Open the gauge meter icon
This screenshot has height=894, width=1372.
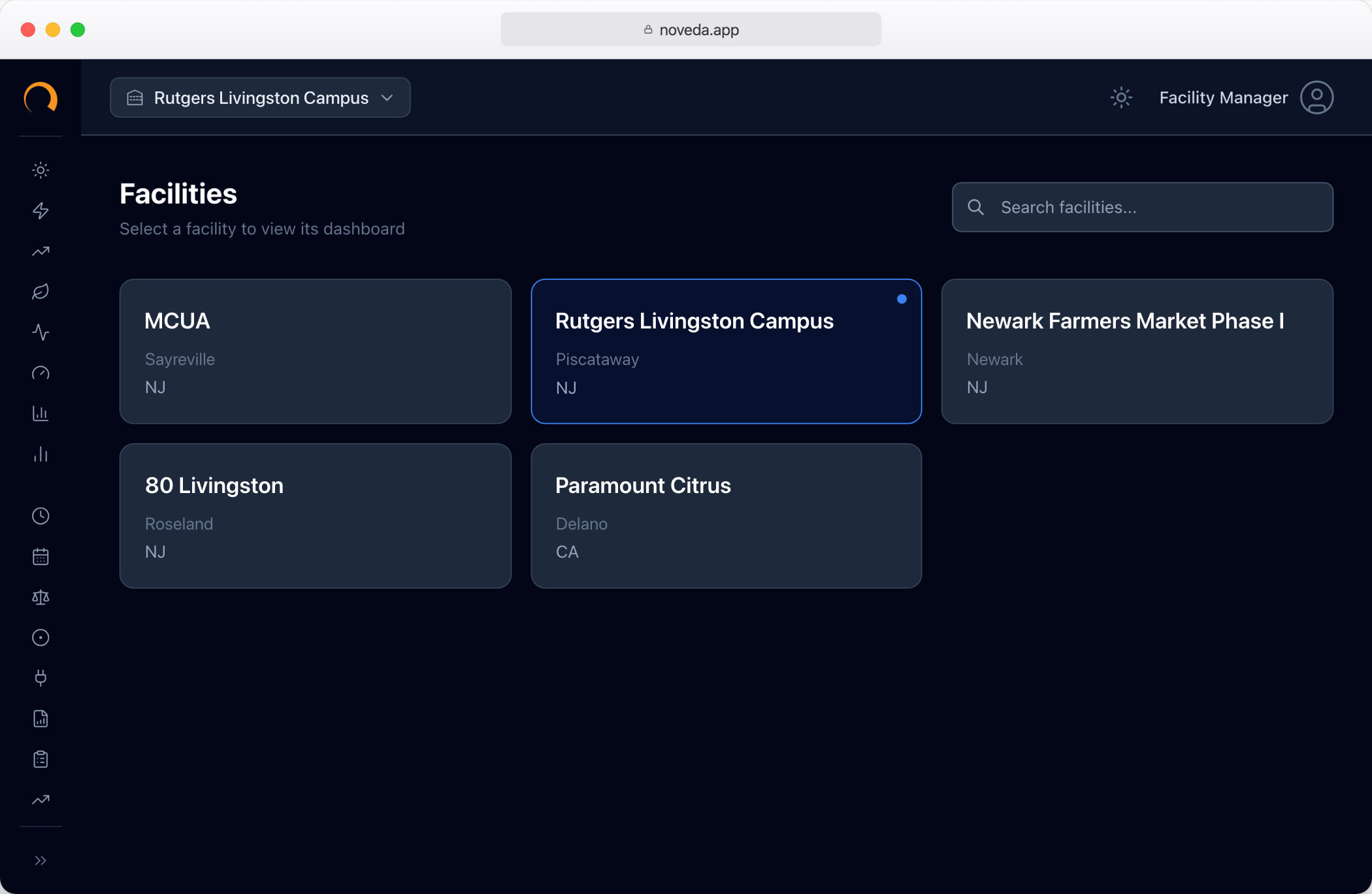coord(41,373)
